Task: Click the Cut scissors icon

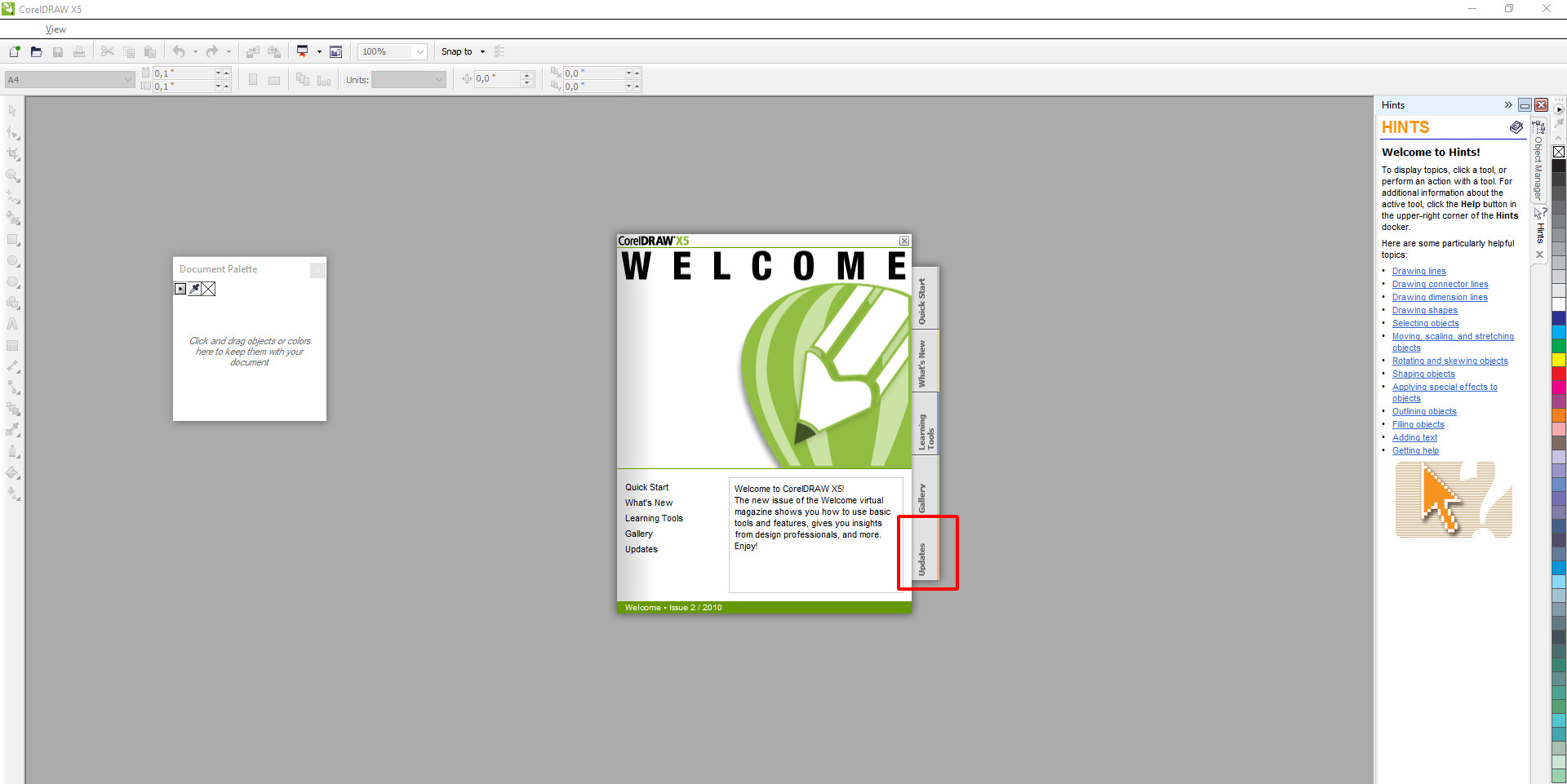Action: click(x=108, y=51)
